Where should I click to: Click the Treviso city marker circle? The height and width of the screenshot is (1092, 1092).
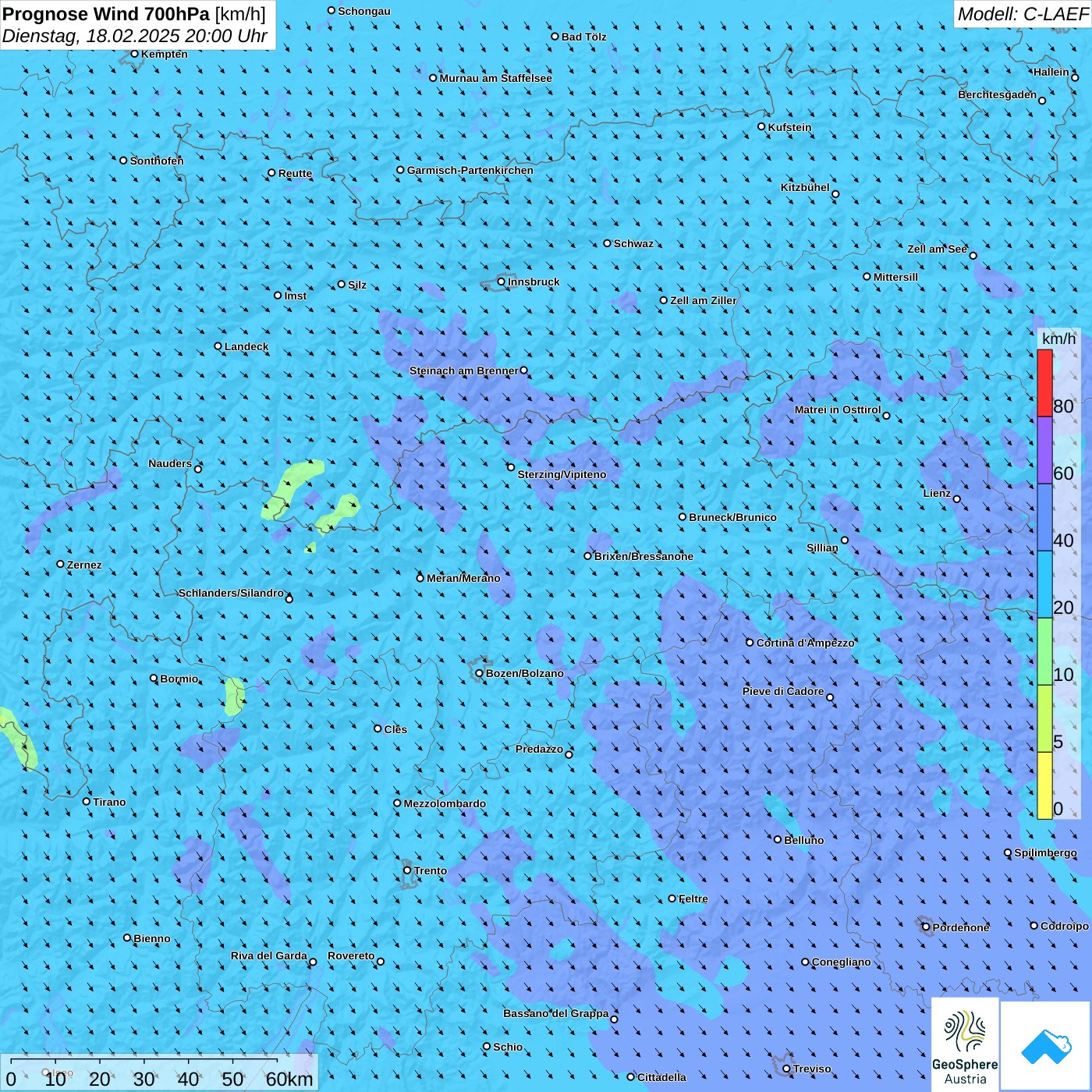tap(787, 1069)
